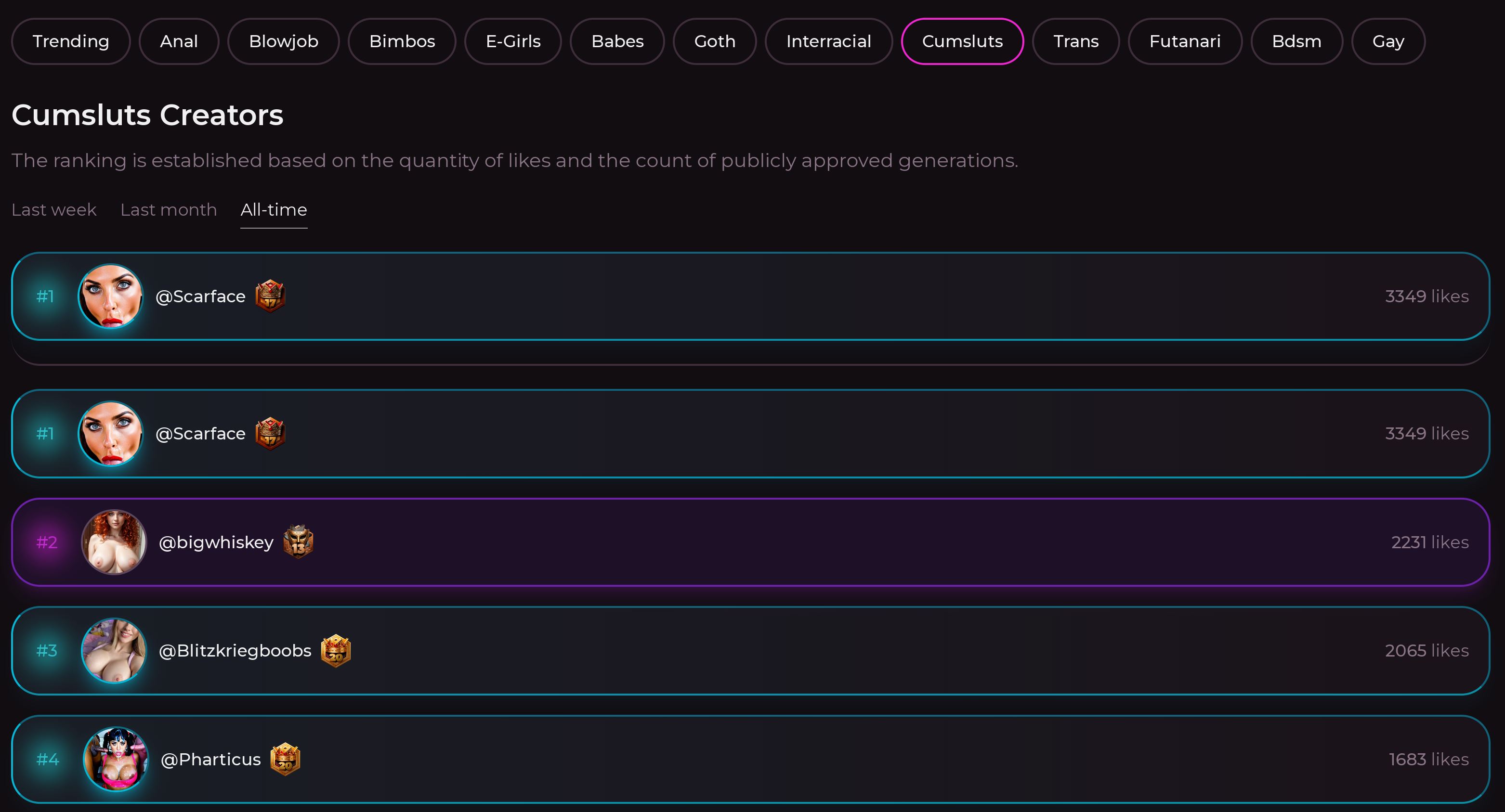
Task: Open the Babes category tab
Action: (x=617, y=41)
